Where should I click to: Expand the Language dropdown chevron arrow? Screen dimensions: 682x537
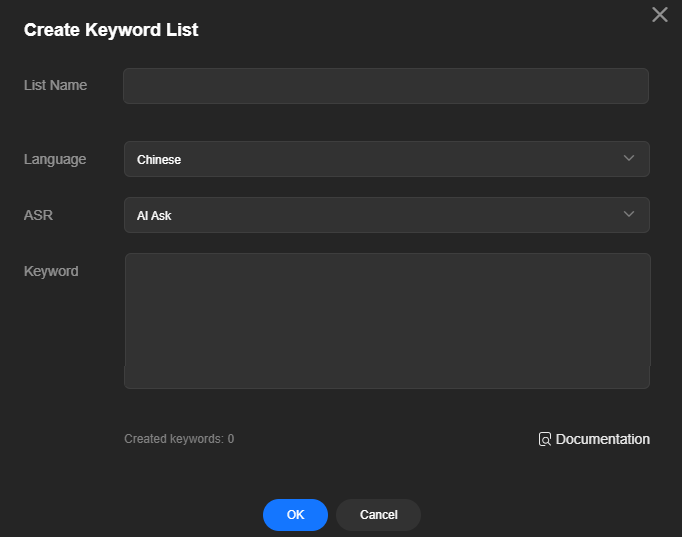coord(629,158)
